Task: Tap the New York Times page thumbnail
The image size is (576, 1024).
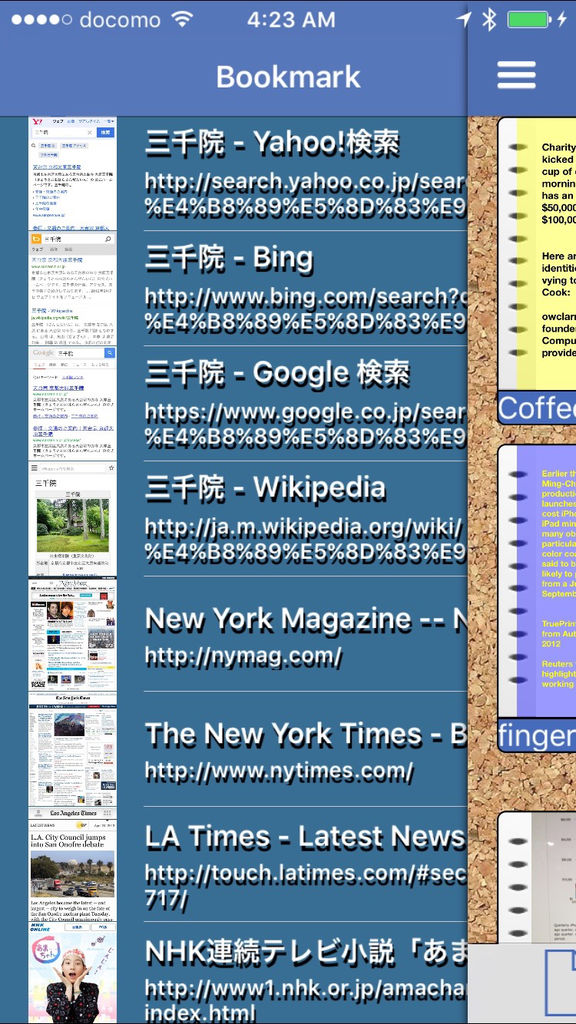Action: [72, 749]
